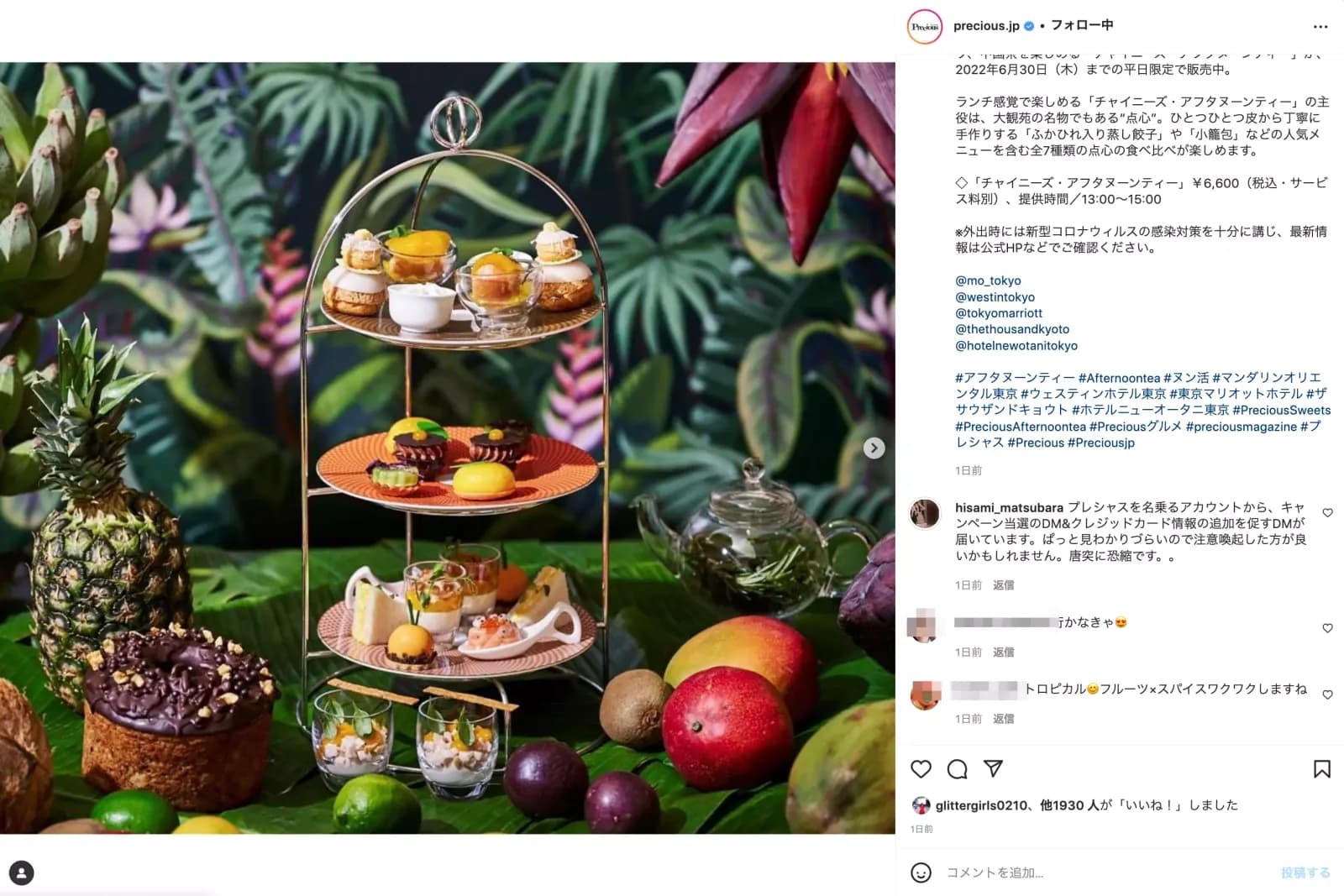1344x896 pixels.
Task: Open the #Afternoontea hashtag
Action: point(1119,378)
